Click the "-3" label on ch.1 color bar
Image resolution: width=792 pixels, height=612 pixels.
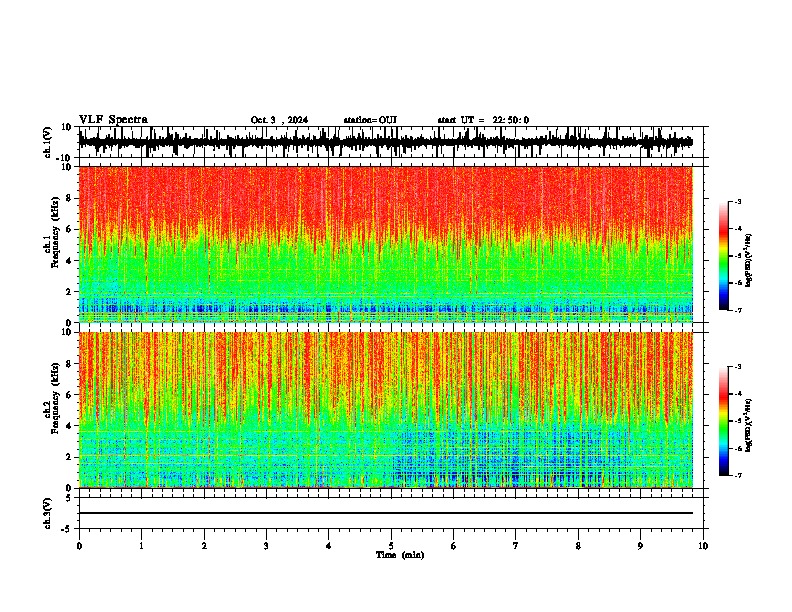tap(737, 201)
